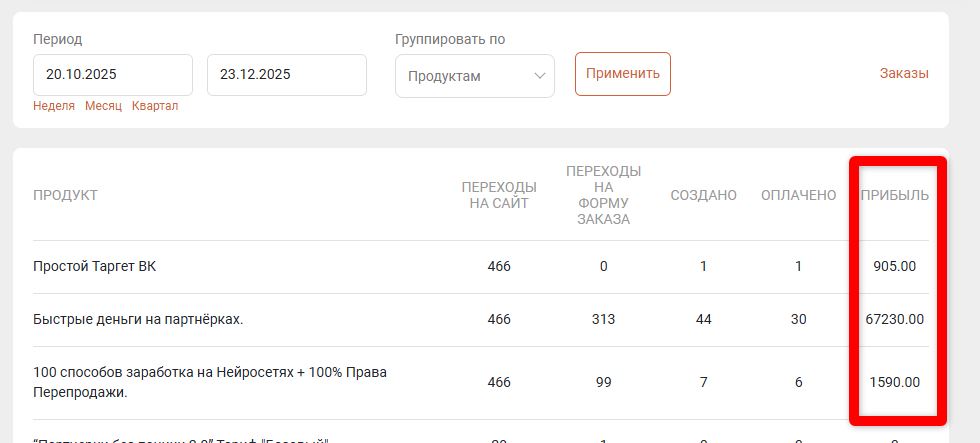Click the Оплачено column header
The width and height of the screenshot is (980, 443).
[x=798, y=195]
